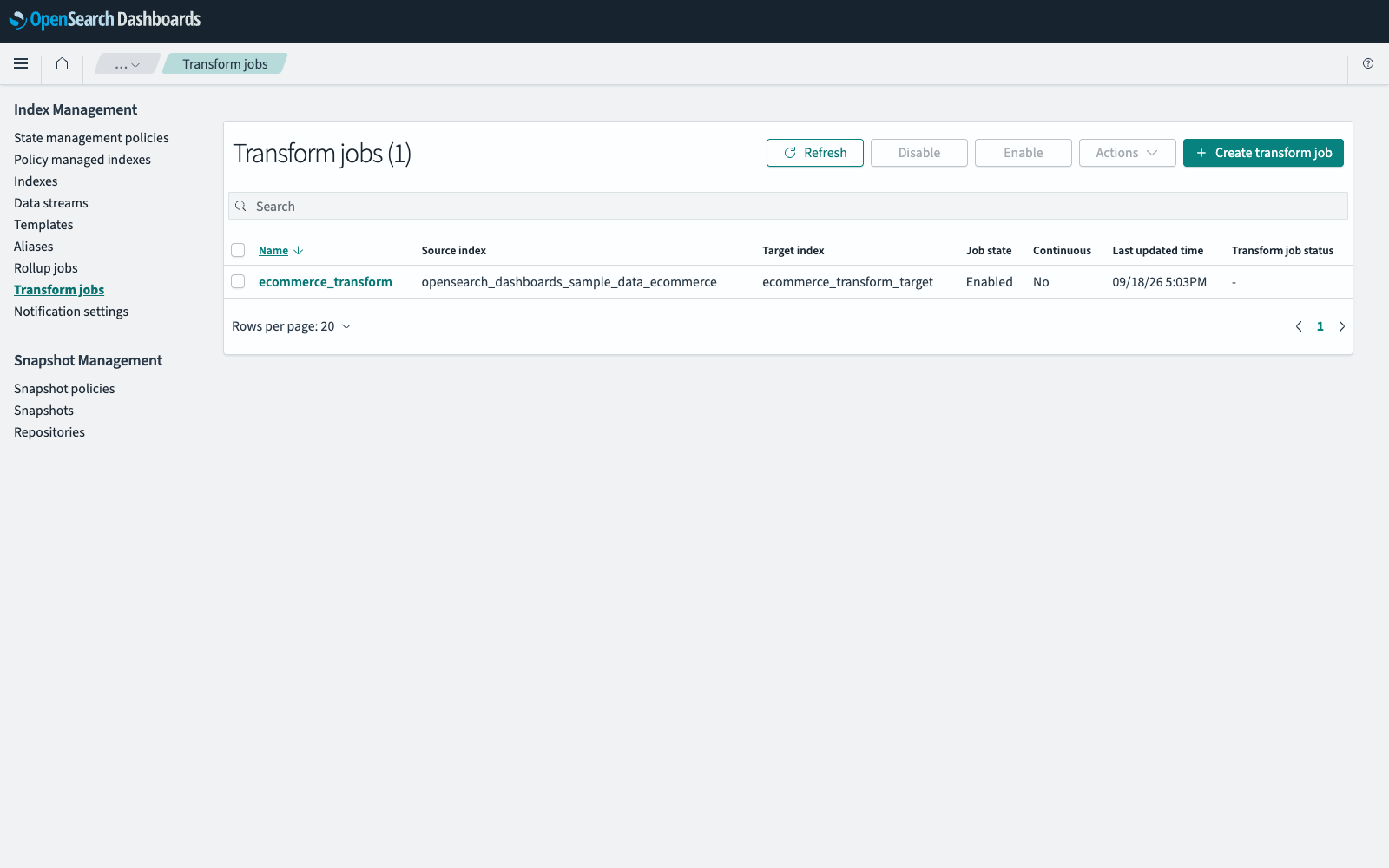Click the Enabled job state cell
This screenshot has width=1389, height=868.
pos(990,282)
